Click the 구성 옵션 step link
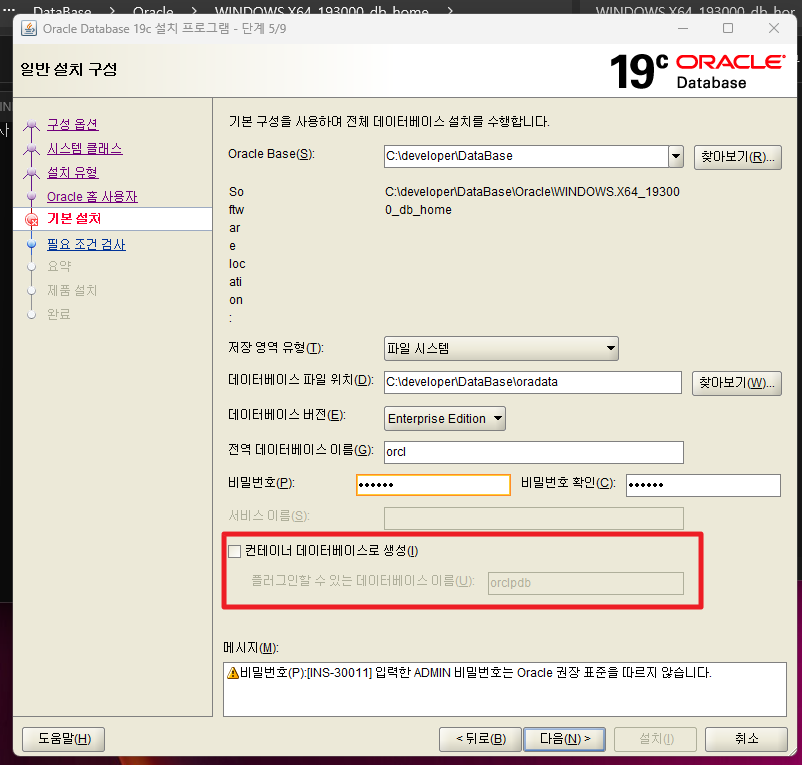 [73, 124]
